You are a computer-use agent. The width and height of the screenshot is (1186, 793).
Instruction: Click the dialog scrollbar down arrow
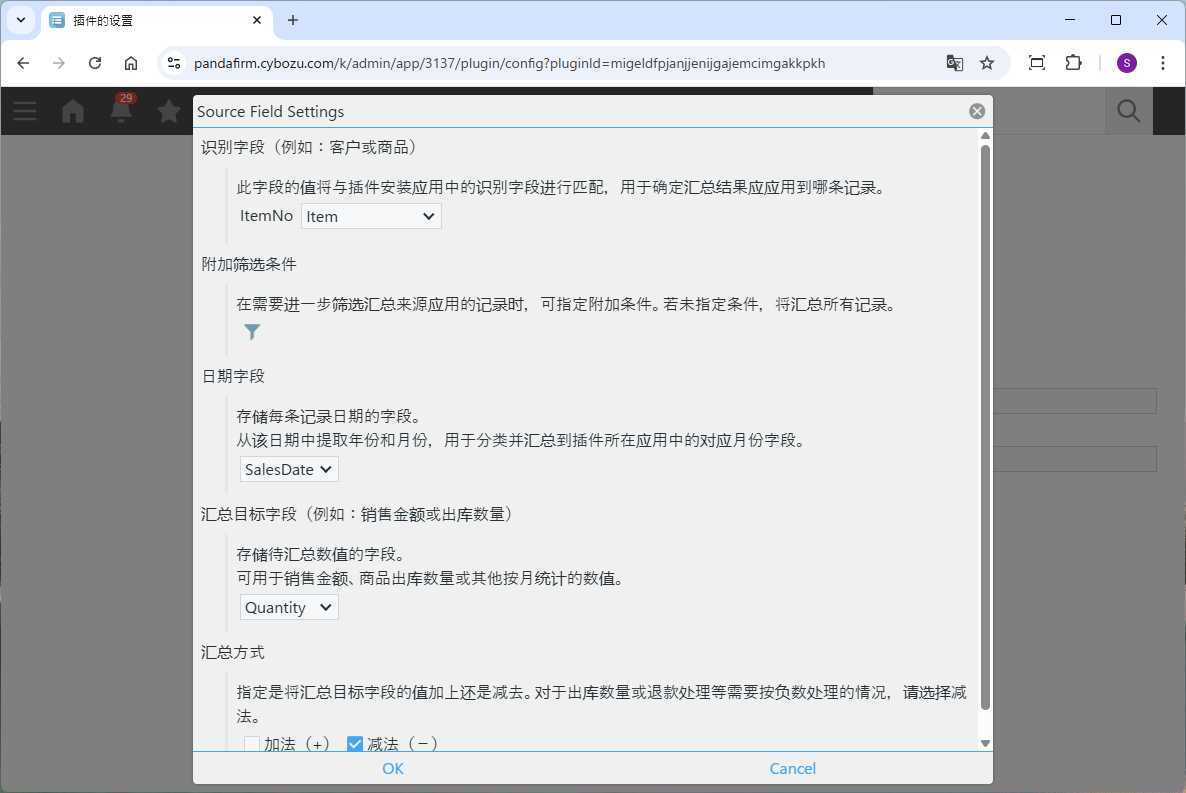pos(985,743)
